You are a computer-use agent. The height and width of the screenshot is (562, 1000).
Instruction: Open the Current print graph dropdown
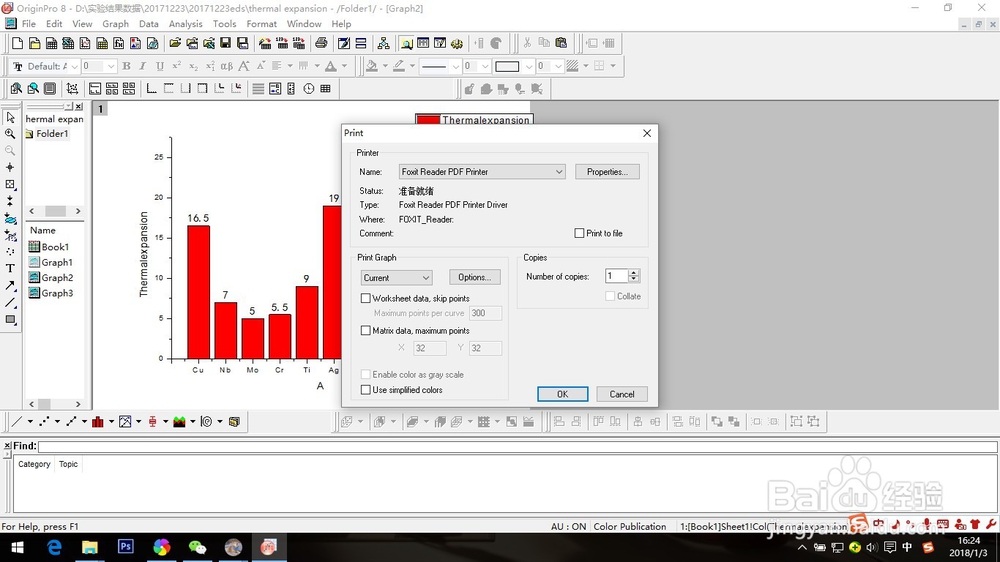396,277
